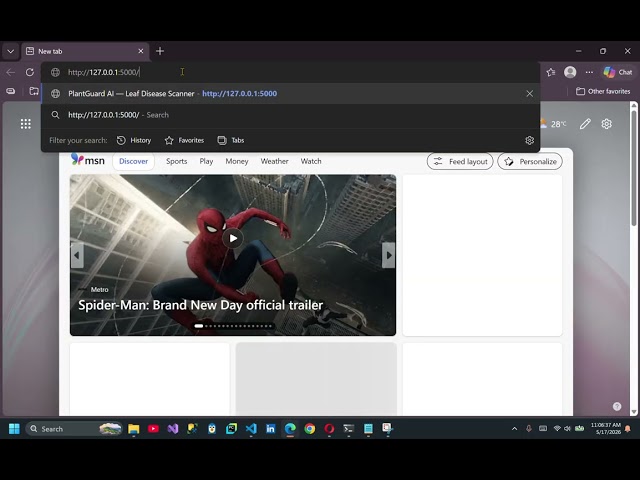Viewport: 640px width, 480px height.
Task: Select the Weather feed tab
Action: pyautogui.click(x=275, y=161)
